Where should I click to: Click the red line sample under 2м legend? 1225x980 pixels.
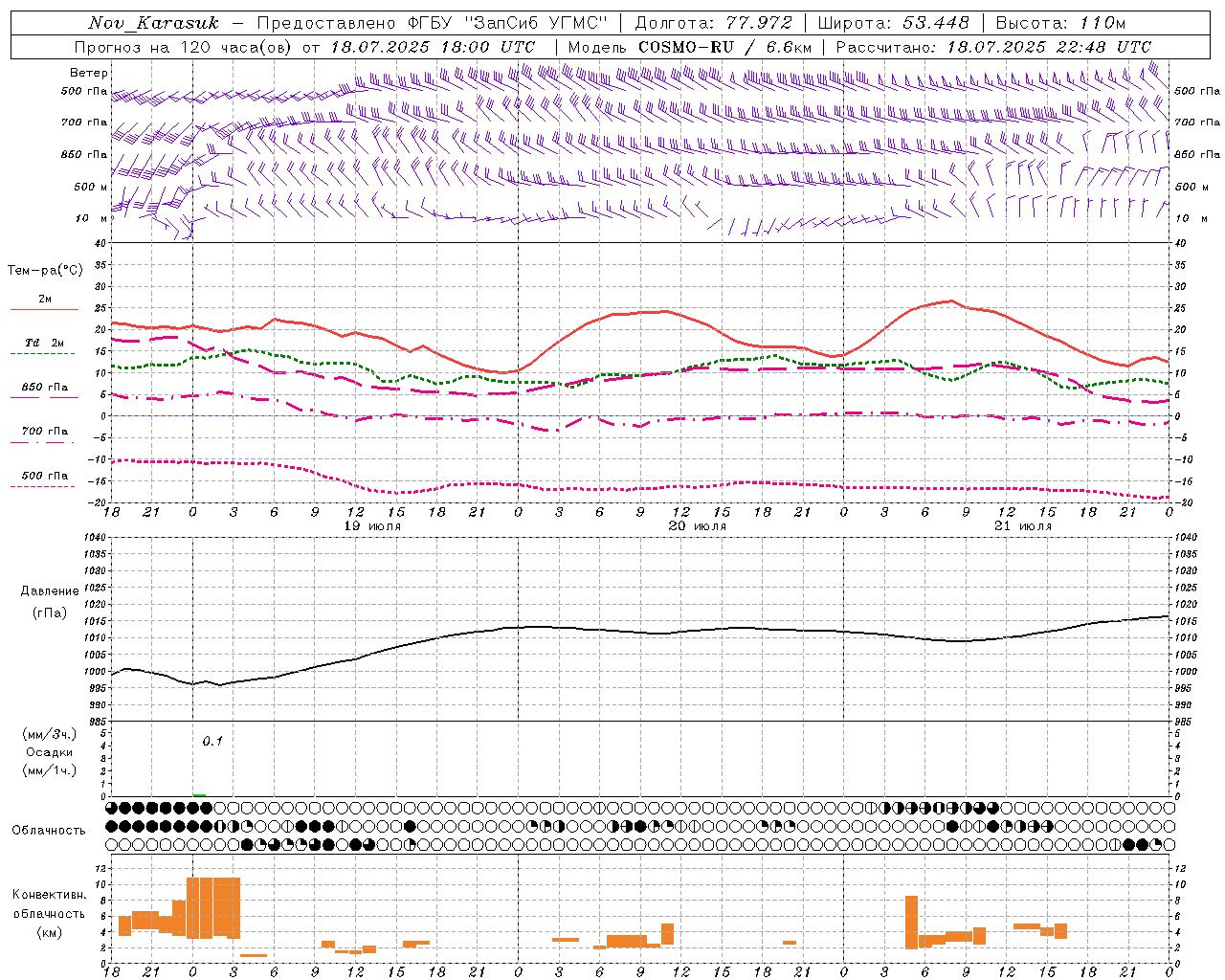44,310
